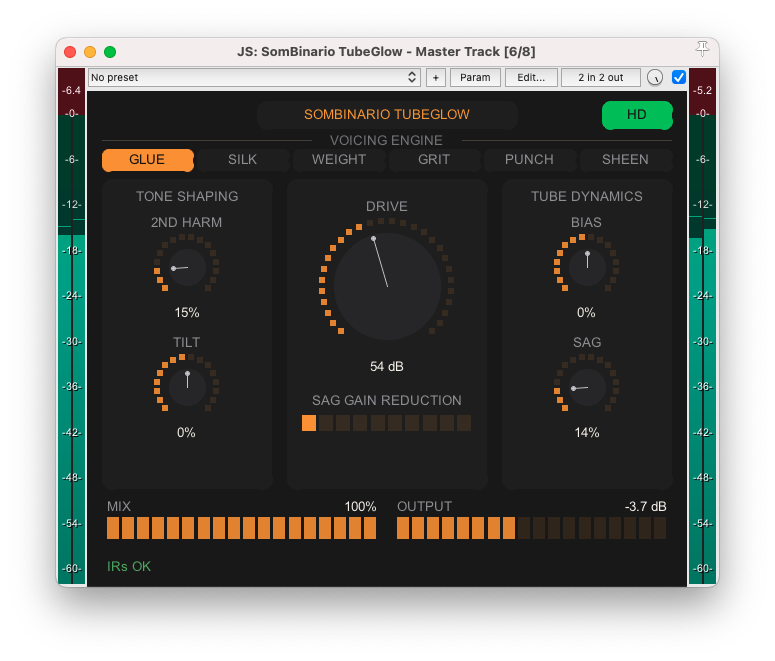Image resolution: width=775 pixels, height=661 pixels.
Task: Toggle the HD quality mode
Action: 637,115
